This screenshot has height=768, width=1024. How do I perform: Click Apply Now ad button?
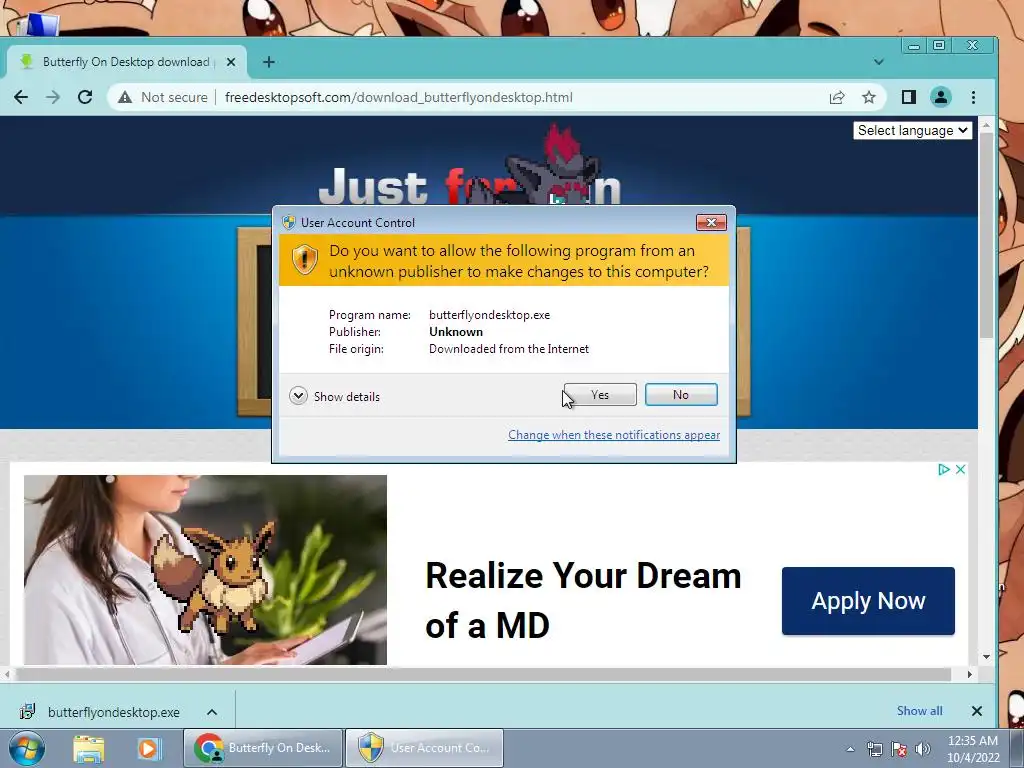tap(868, 601)
